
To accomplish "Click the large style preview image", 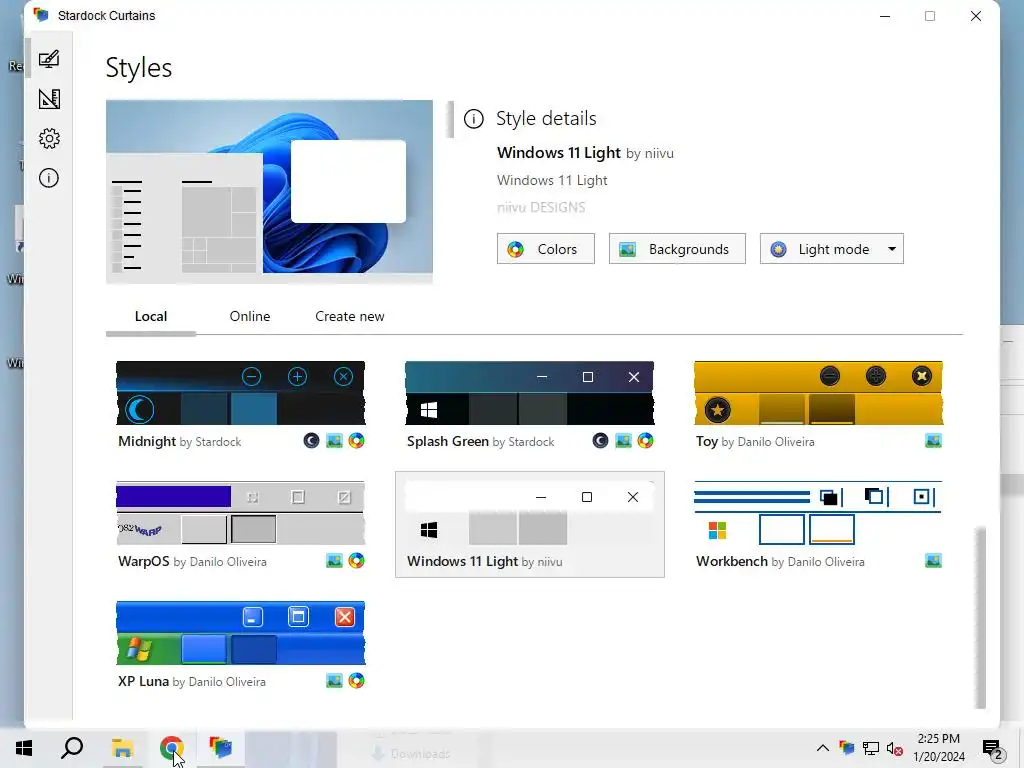I will tap(269, 191).
